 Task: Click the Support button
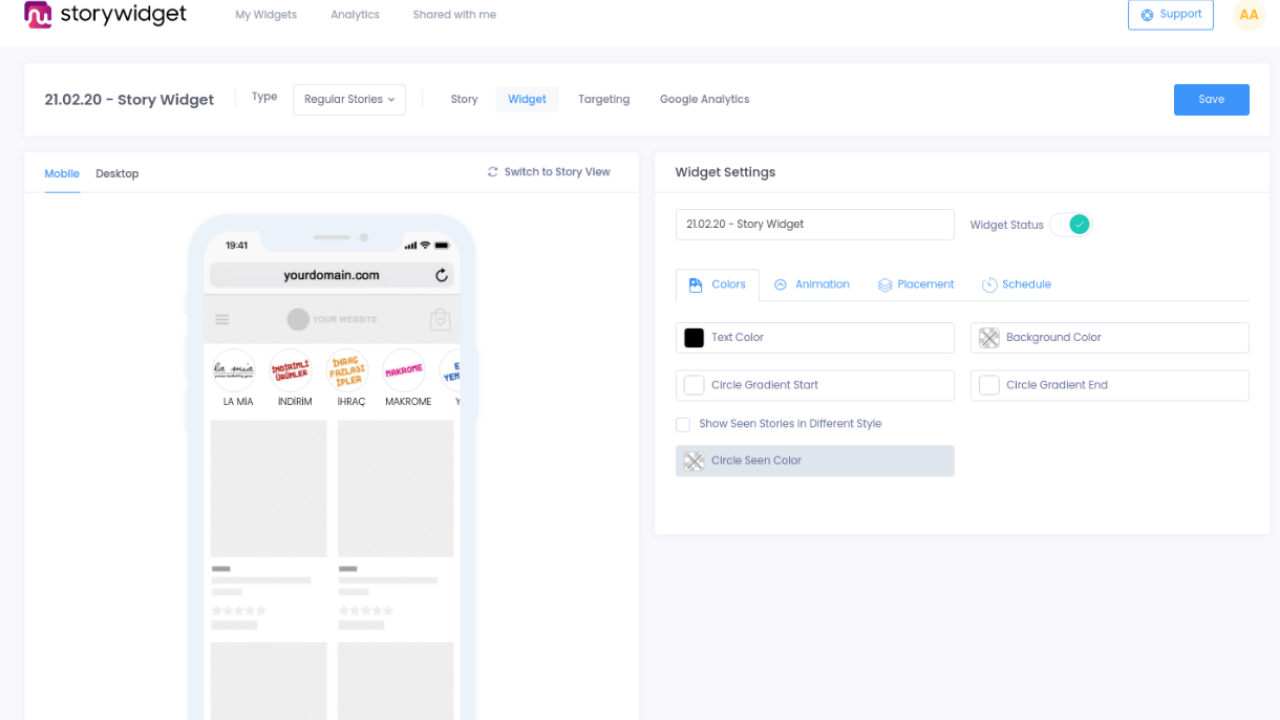coord(1170,15)
